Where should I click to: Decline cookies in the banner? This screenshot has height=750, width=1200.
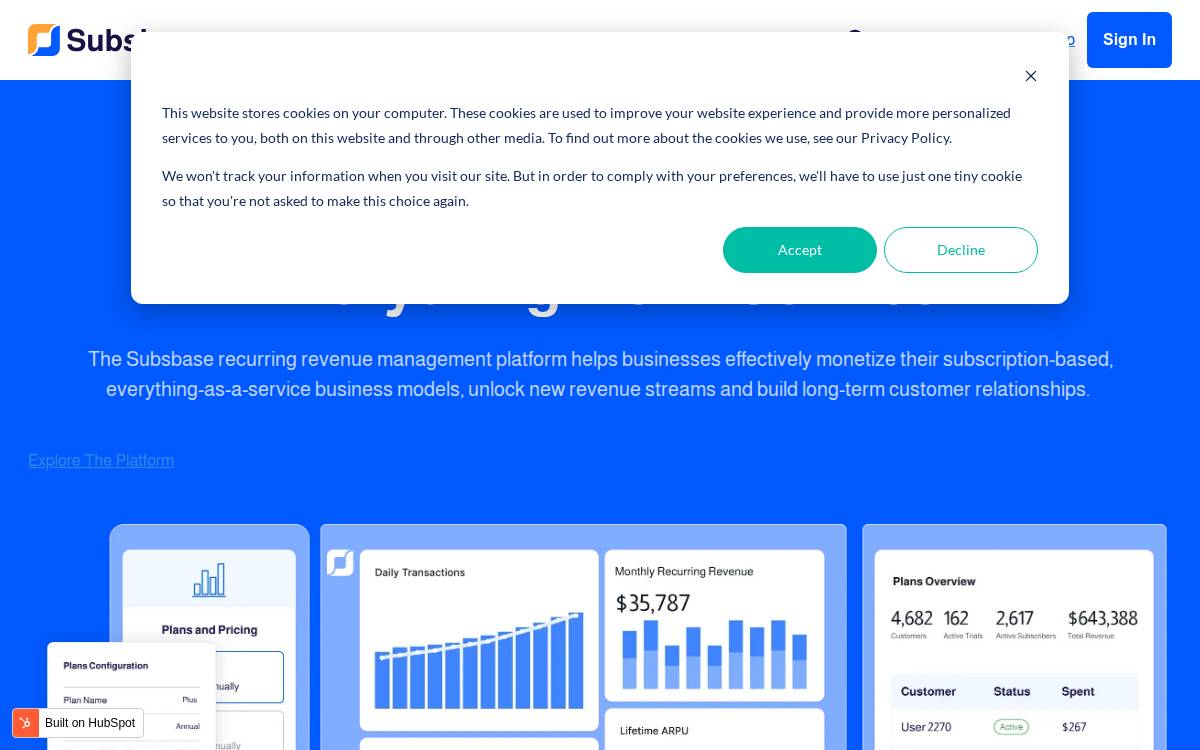[961, 250]
